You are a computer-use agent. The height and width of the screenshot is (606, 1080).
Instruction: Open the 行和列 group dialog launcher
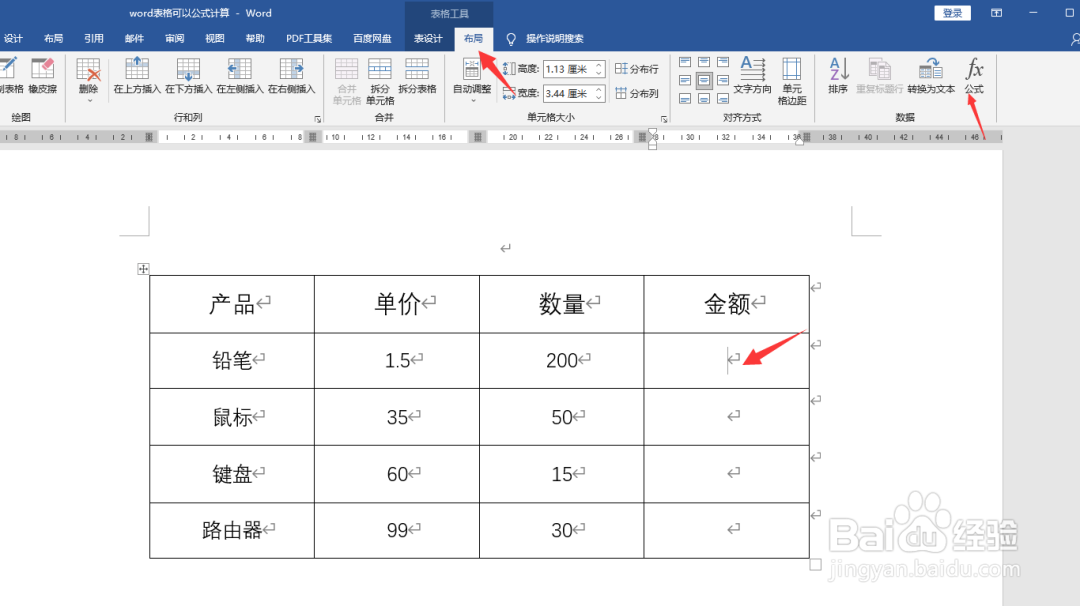coord(318,119)
